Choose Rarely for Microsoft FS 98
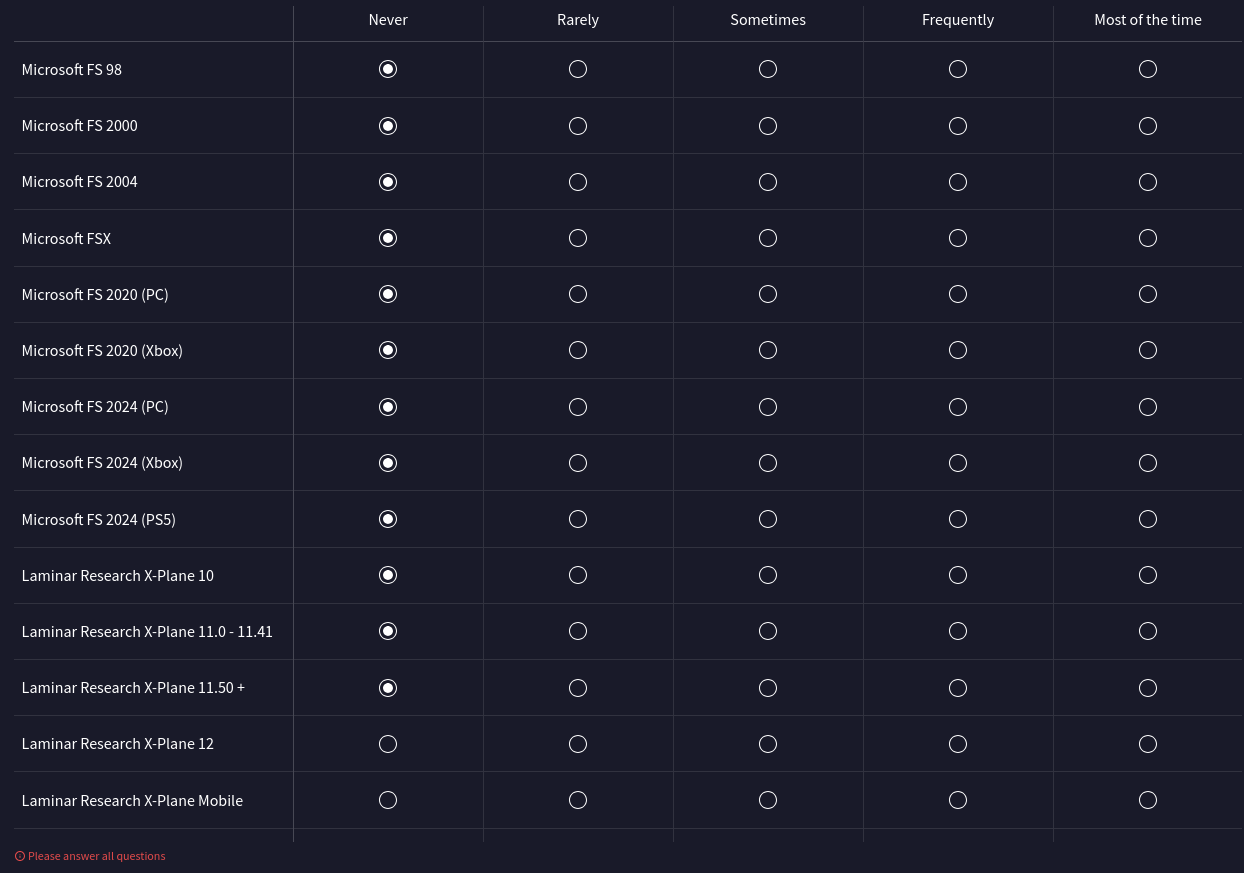This screenshot has width=1244, height=873. coord(578,69)
